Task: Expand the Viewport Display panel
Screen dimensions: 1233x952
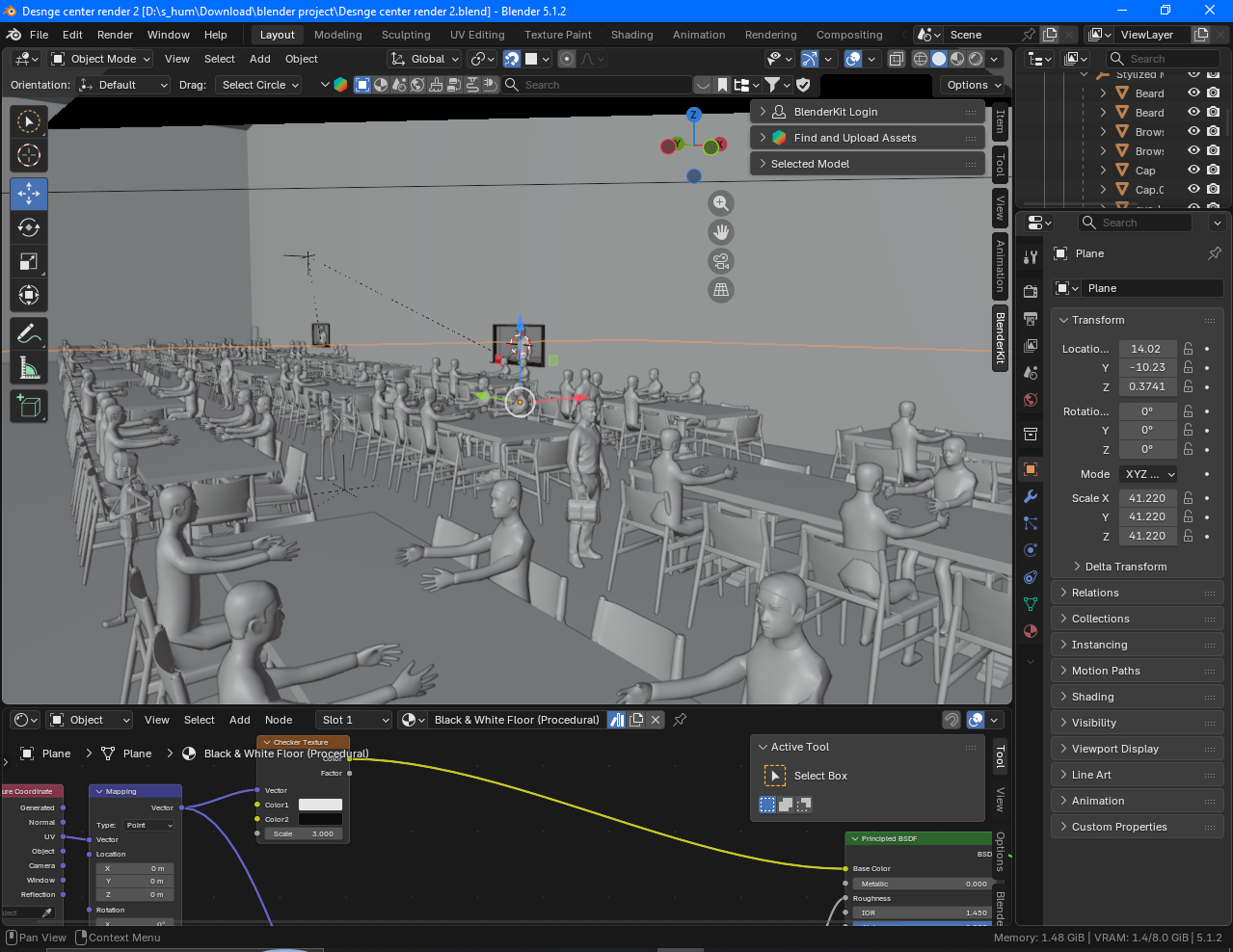Action: pos(1138,749)
